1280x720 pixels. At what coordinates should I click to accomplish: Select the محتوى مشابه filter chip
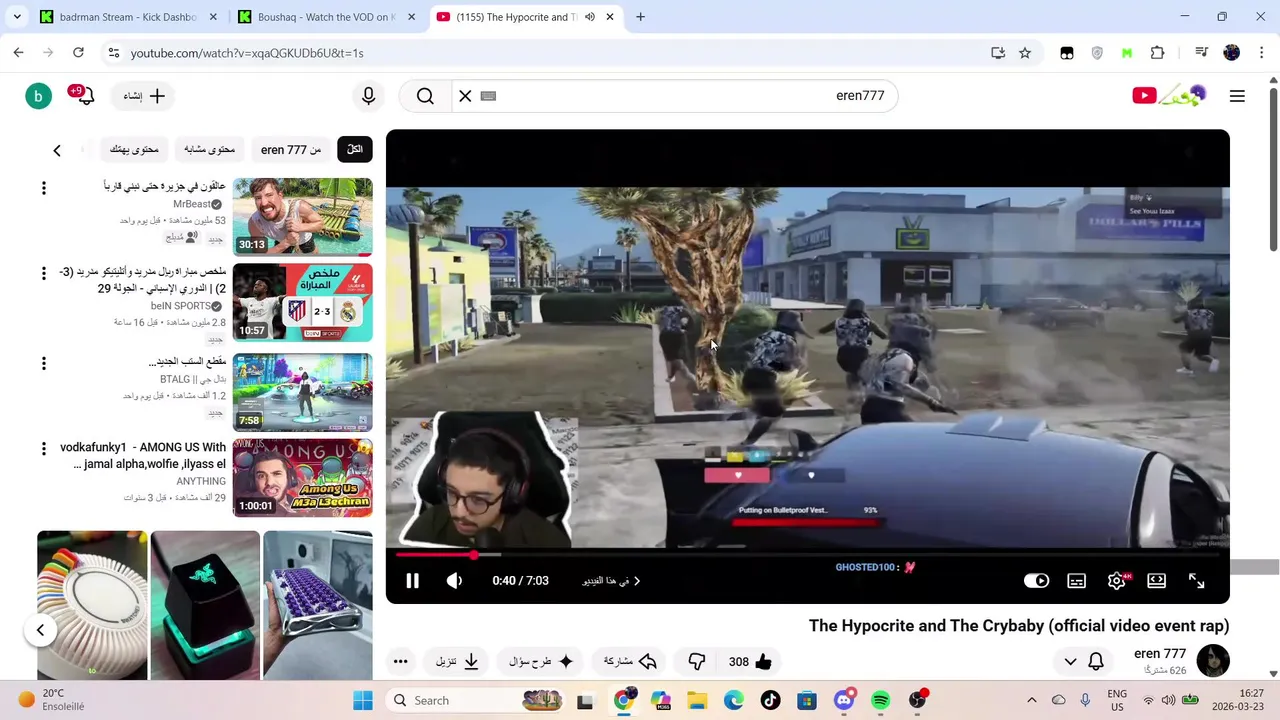(209, 149)
